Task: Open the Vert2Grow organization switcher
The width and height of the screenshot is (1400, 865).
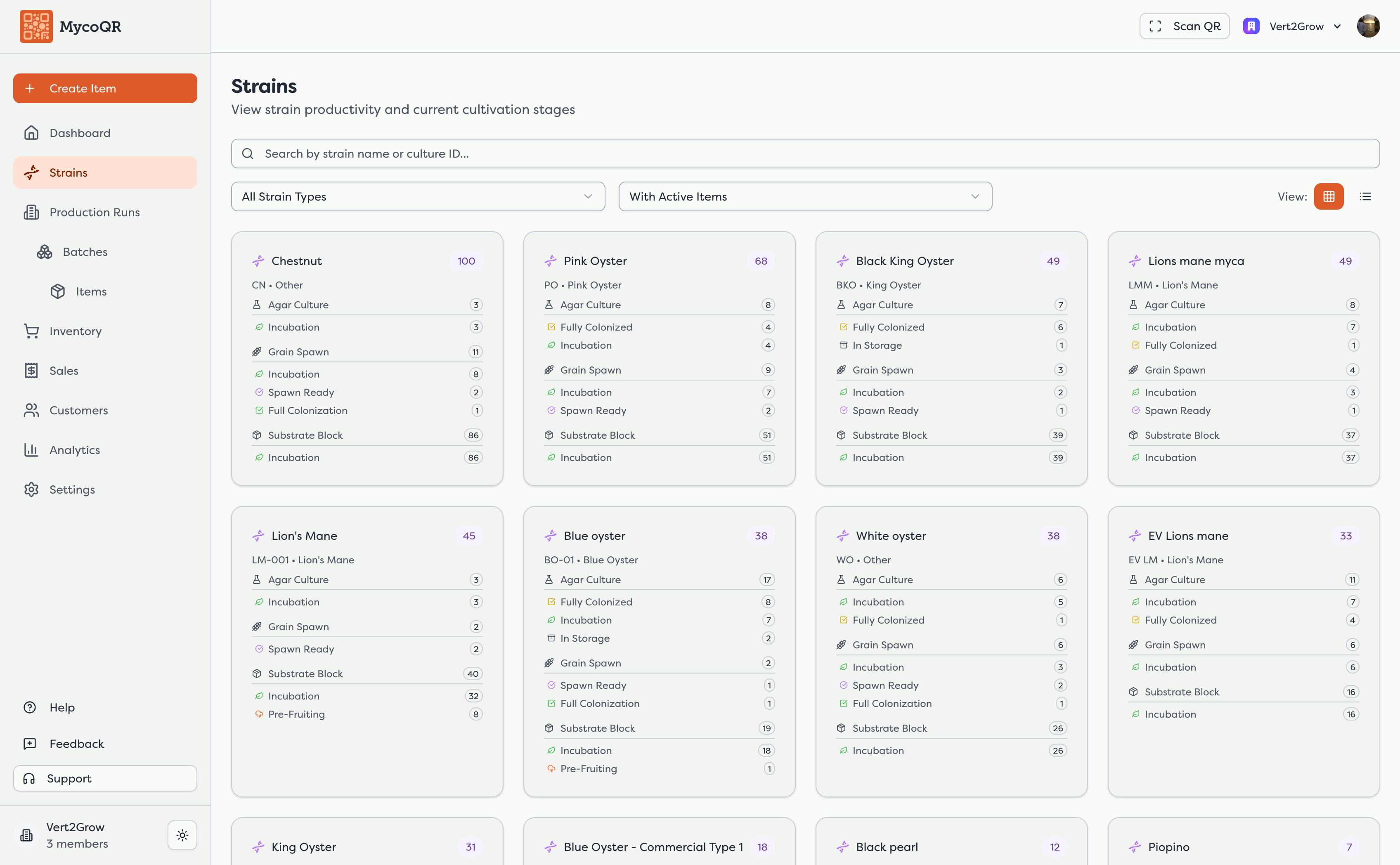Action: (x=1292, y=26)
